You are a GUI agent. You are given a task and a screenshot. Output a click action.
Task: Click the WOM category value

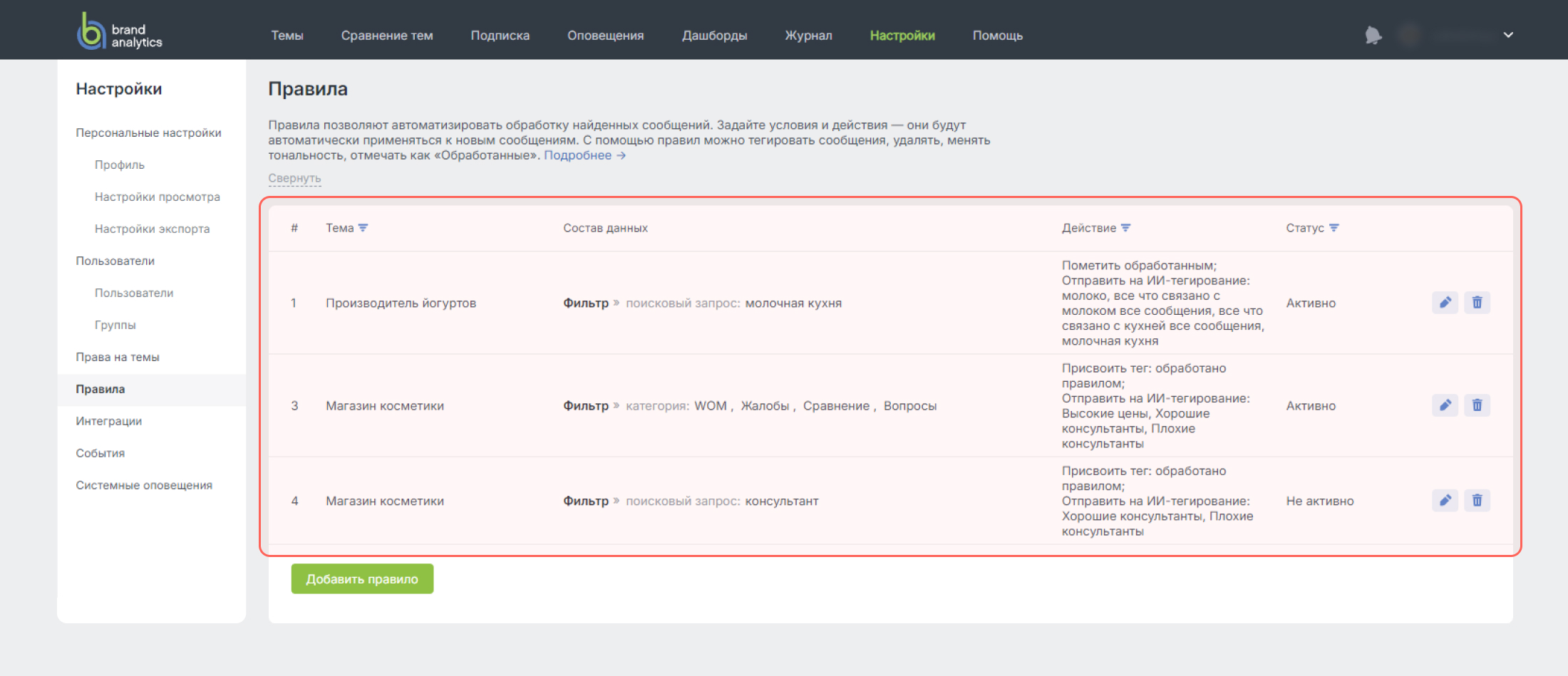point(711,405)
